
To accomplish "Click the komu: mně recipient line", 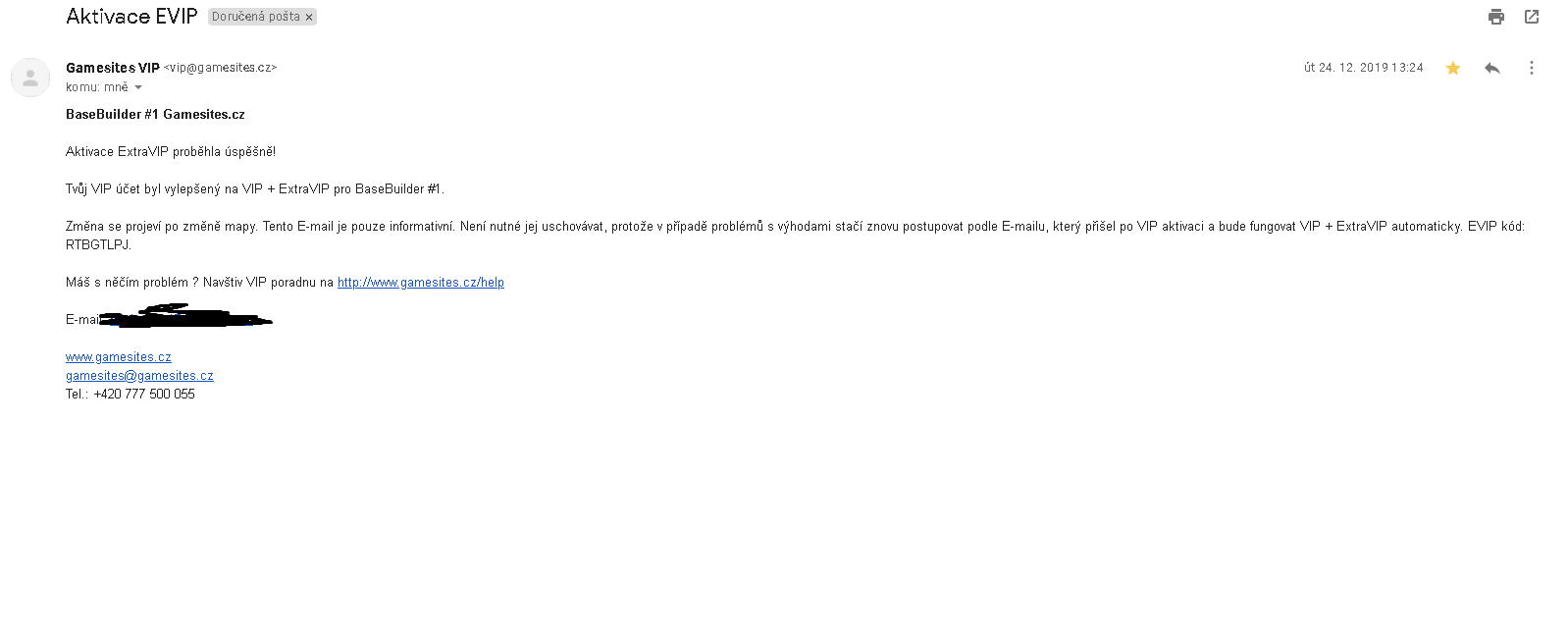I will [97, 87].
